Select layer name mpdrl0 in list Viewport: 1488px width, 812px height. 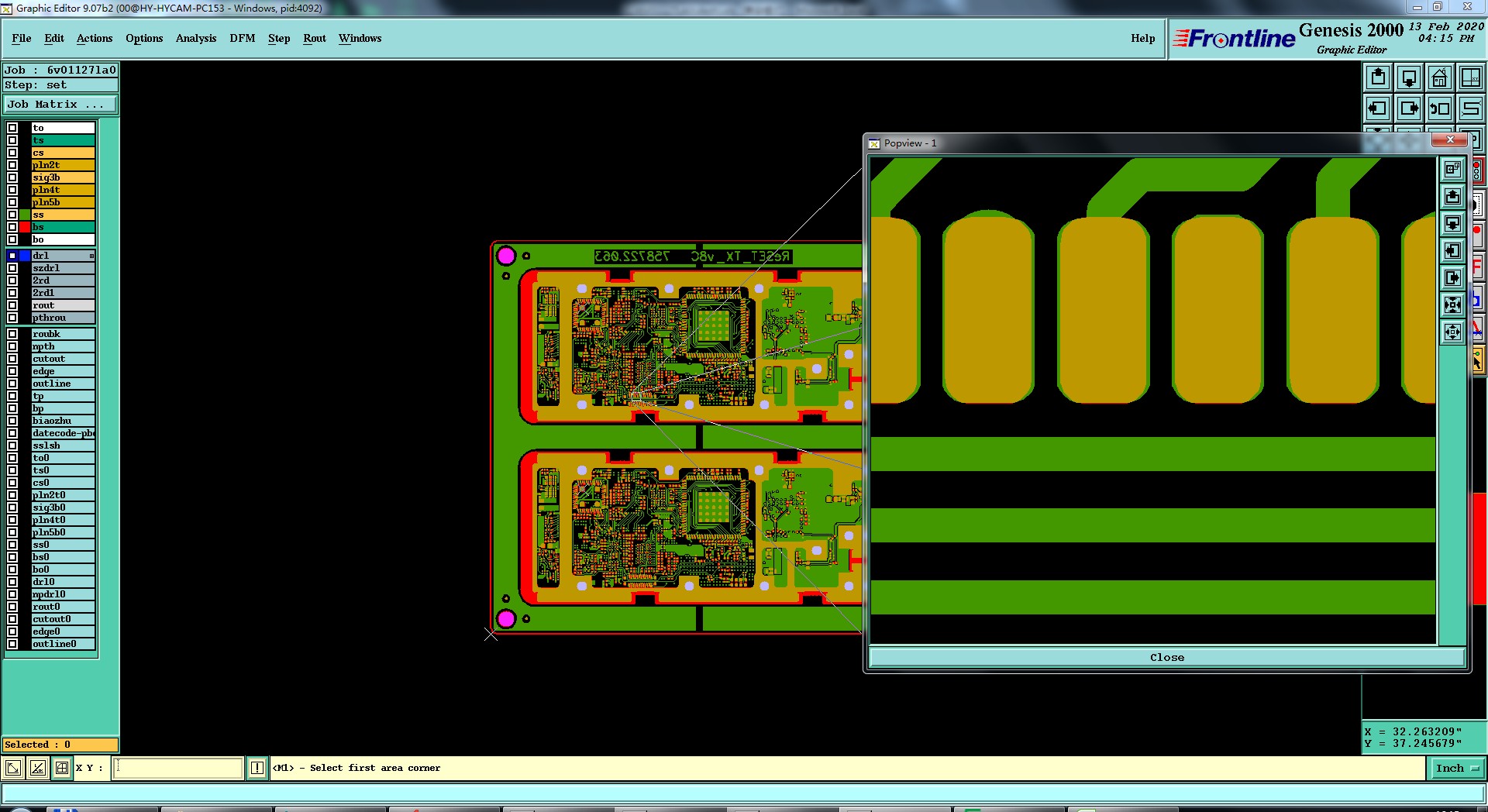(x=63, y=594)
